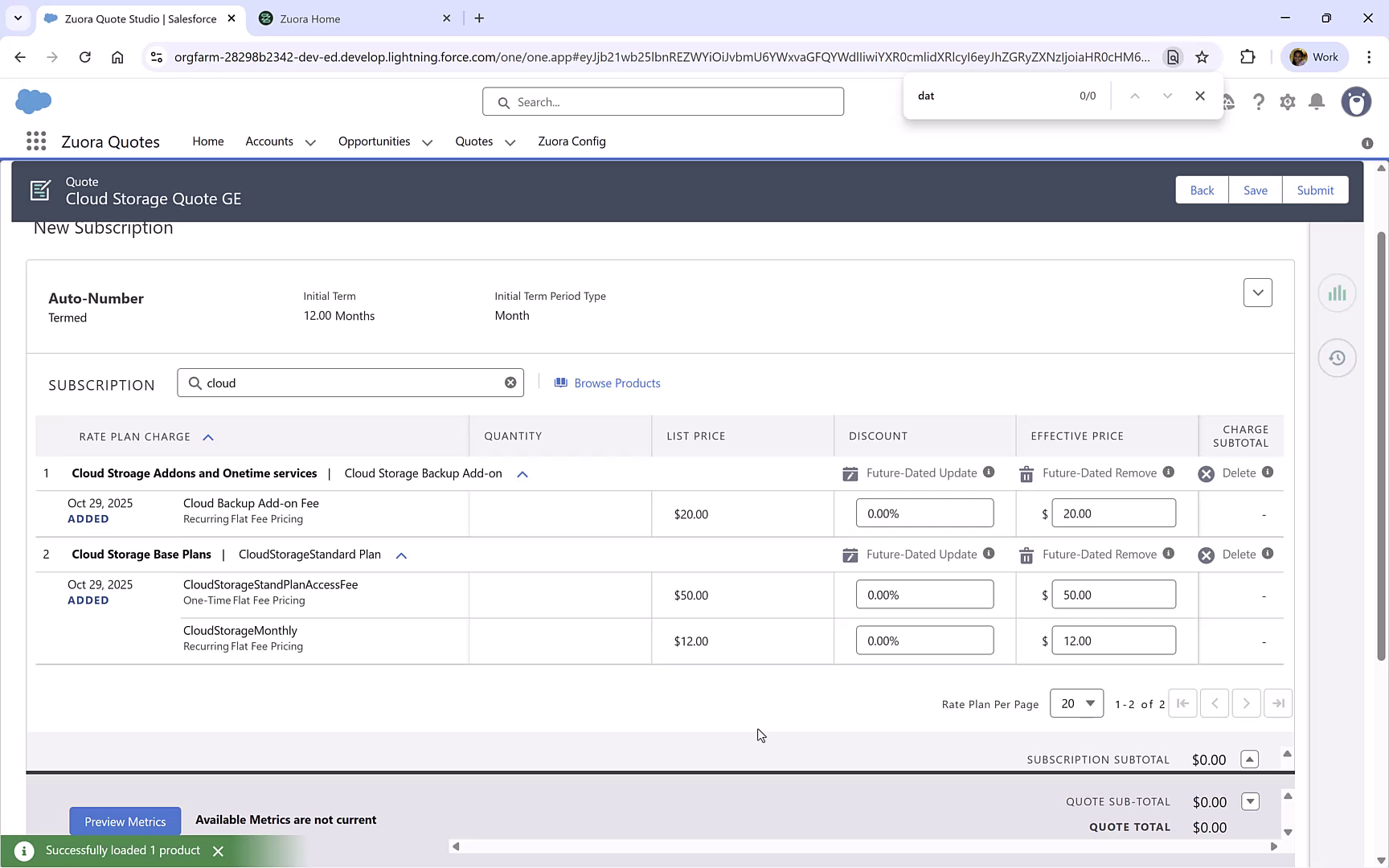Open the Help question mark icon
Viewport: 1389px width, 868px height.
[1259, 102]
